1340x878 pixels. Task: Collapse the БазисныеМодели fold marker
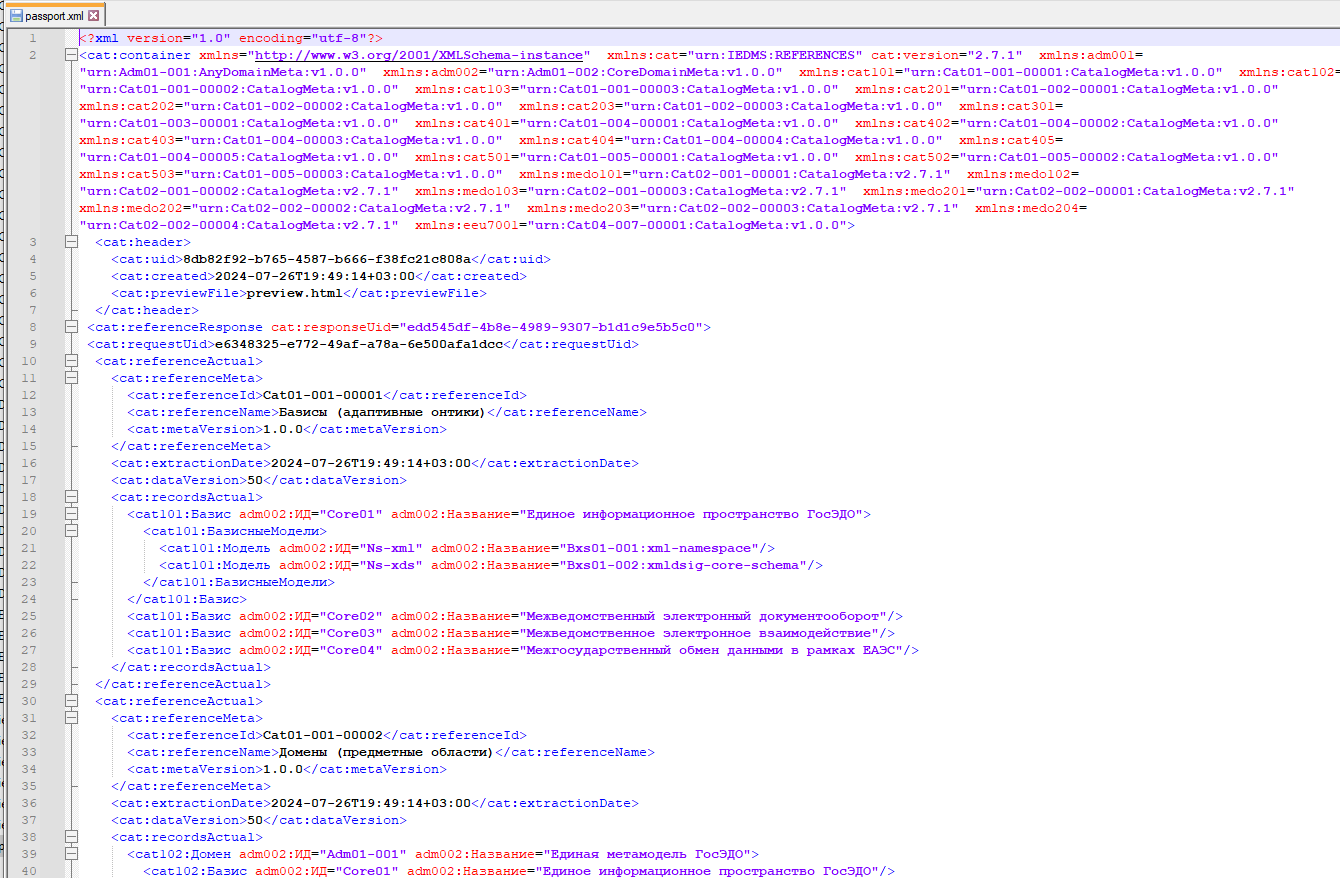click(x=70, y=531)
